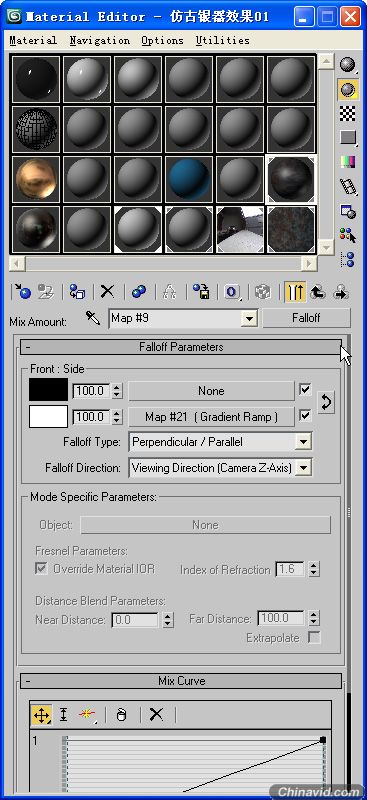Screen dimensions: 367x800
Task: Click the side value 100.0 spinner arrows
Action: (x=117, y=417)
